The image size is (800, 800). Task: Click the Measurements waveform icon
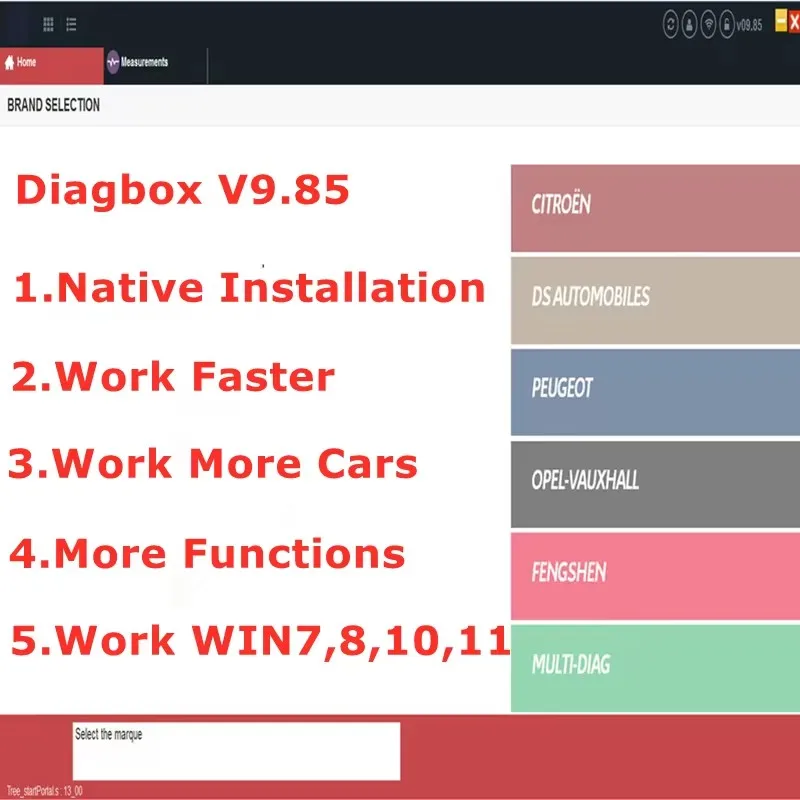113,62
